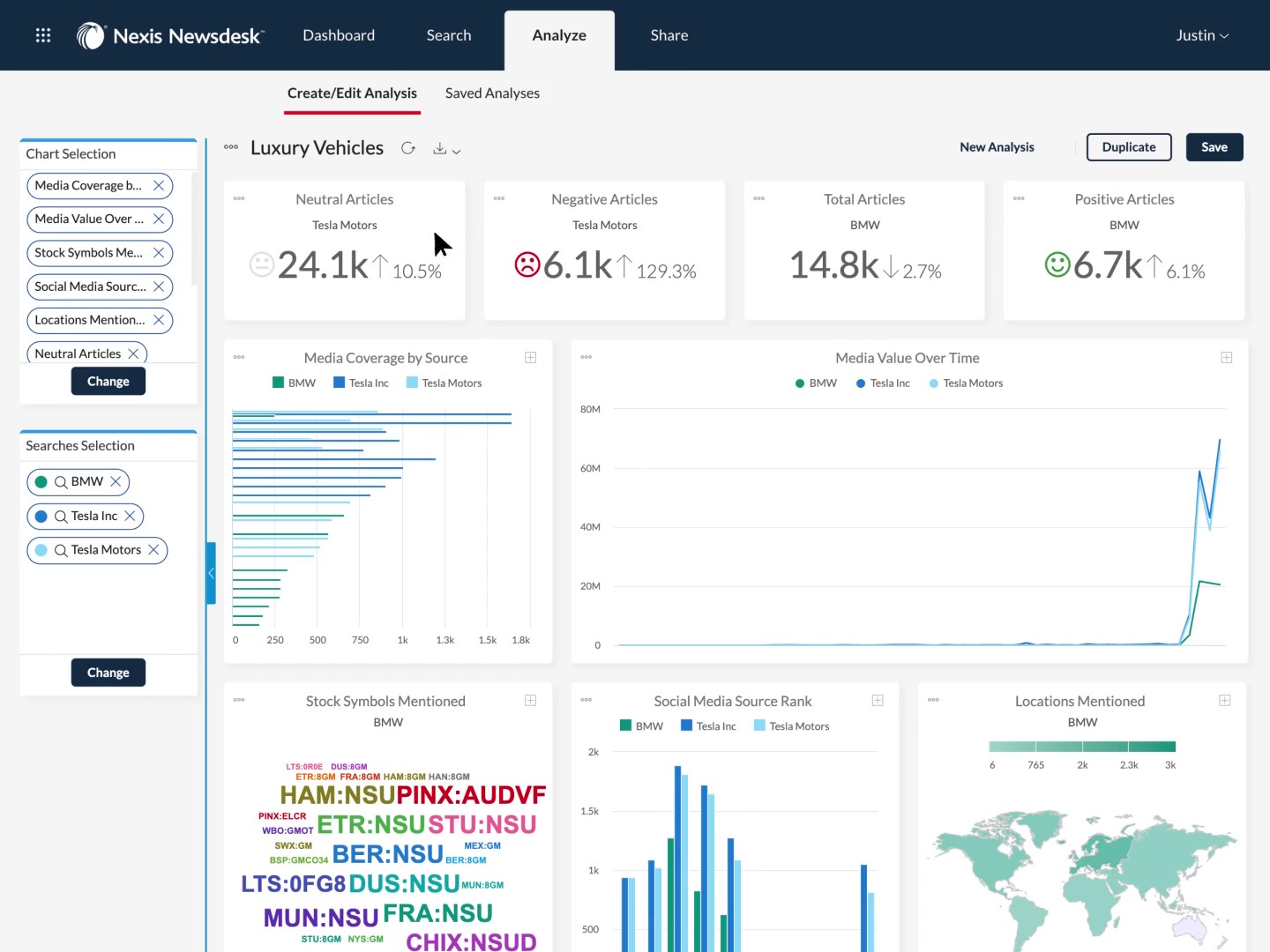Remove the Media Value Over chip
Image resolution: width=1270 pixels, height=952 pixels.
159,219
